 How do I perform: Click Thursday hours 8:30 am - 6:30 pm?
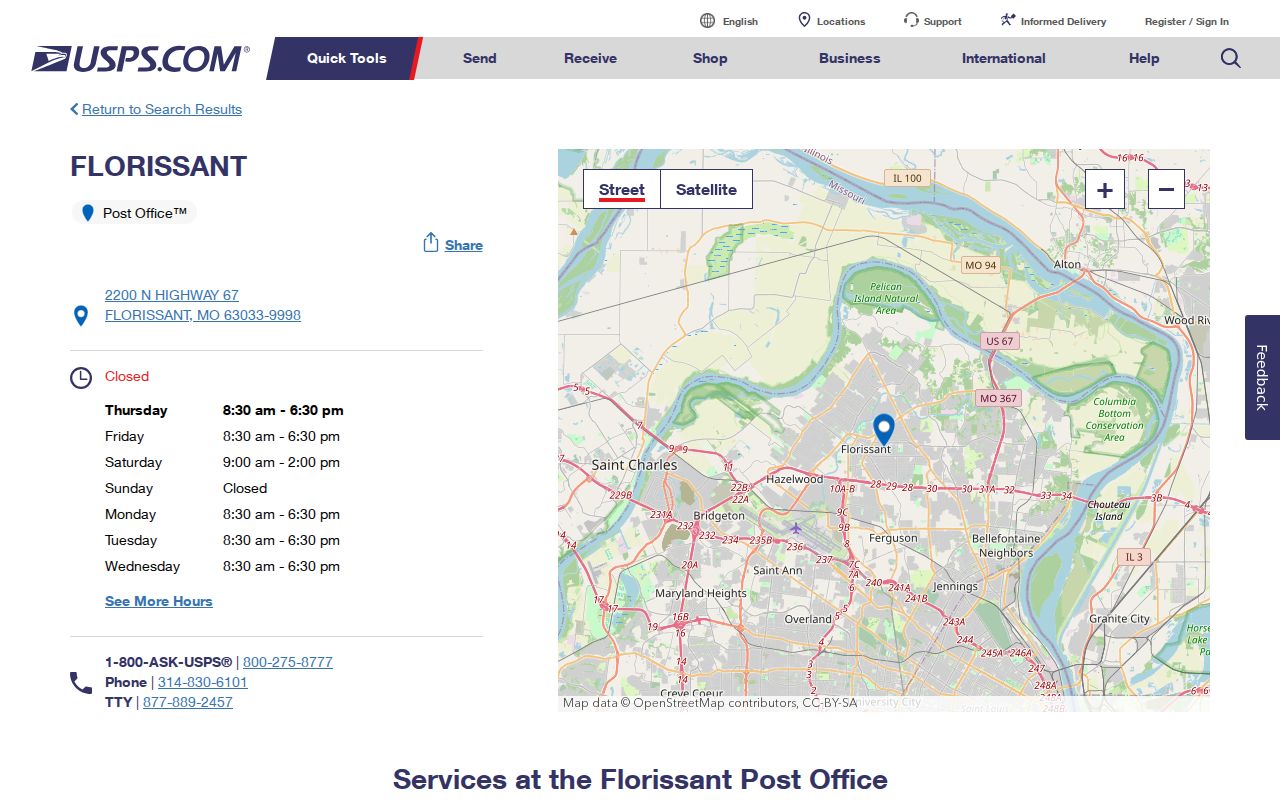coord(283,410)
